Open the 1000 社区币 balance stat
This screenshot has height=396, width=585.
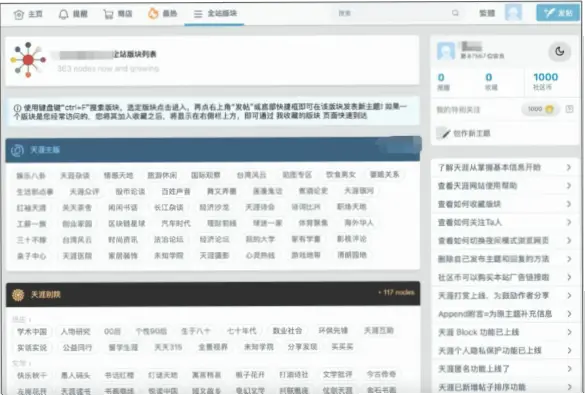545,81
